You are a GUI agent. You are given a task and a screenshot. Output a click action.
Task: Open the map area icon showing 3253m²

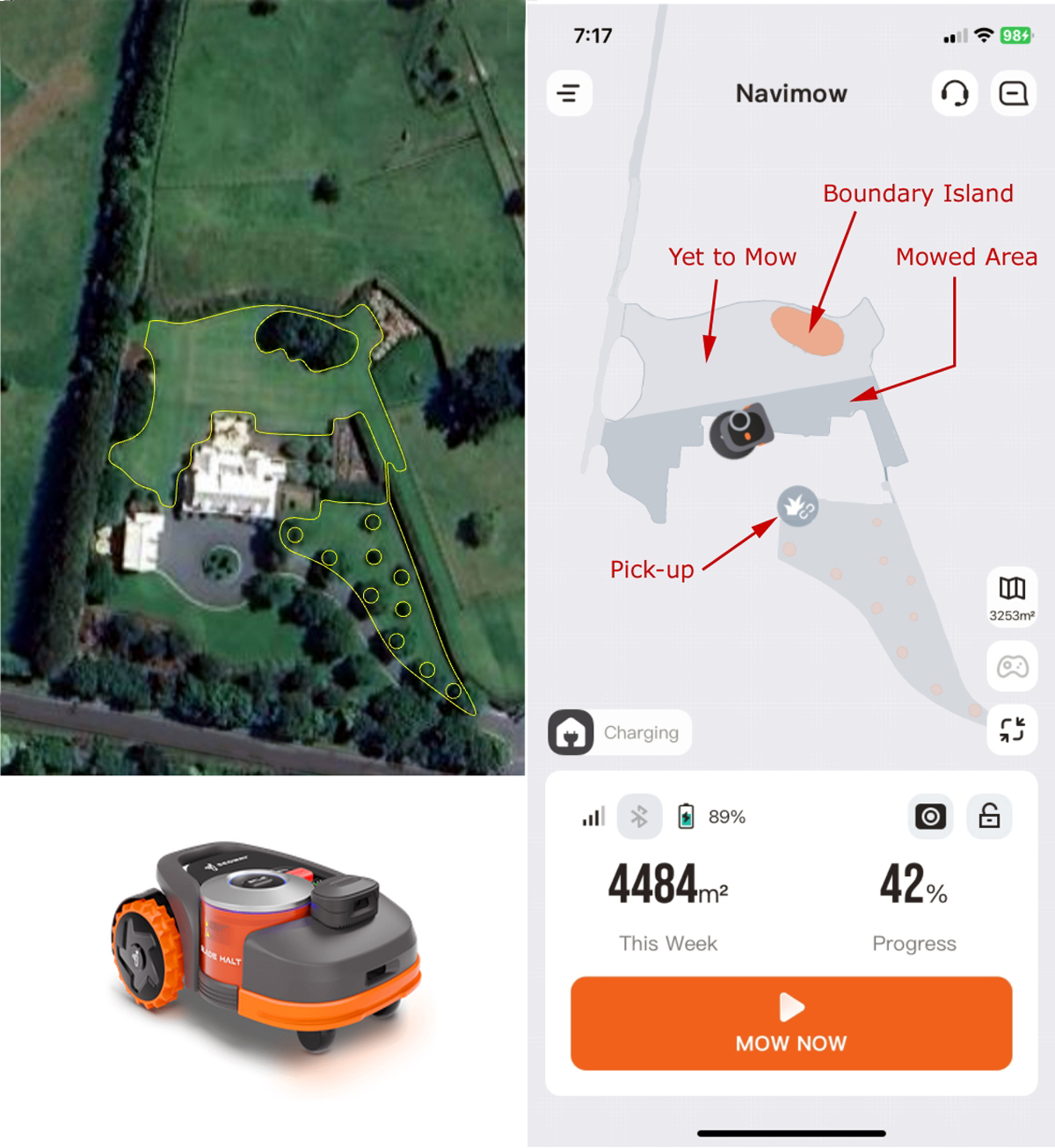pos(1012,598)
